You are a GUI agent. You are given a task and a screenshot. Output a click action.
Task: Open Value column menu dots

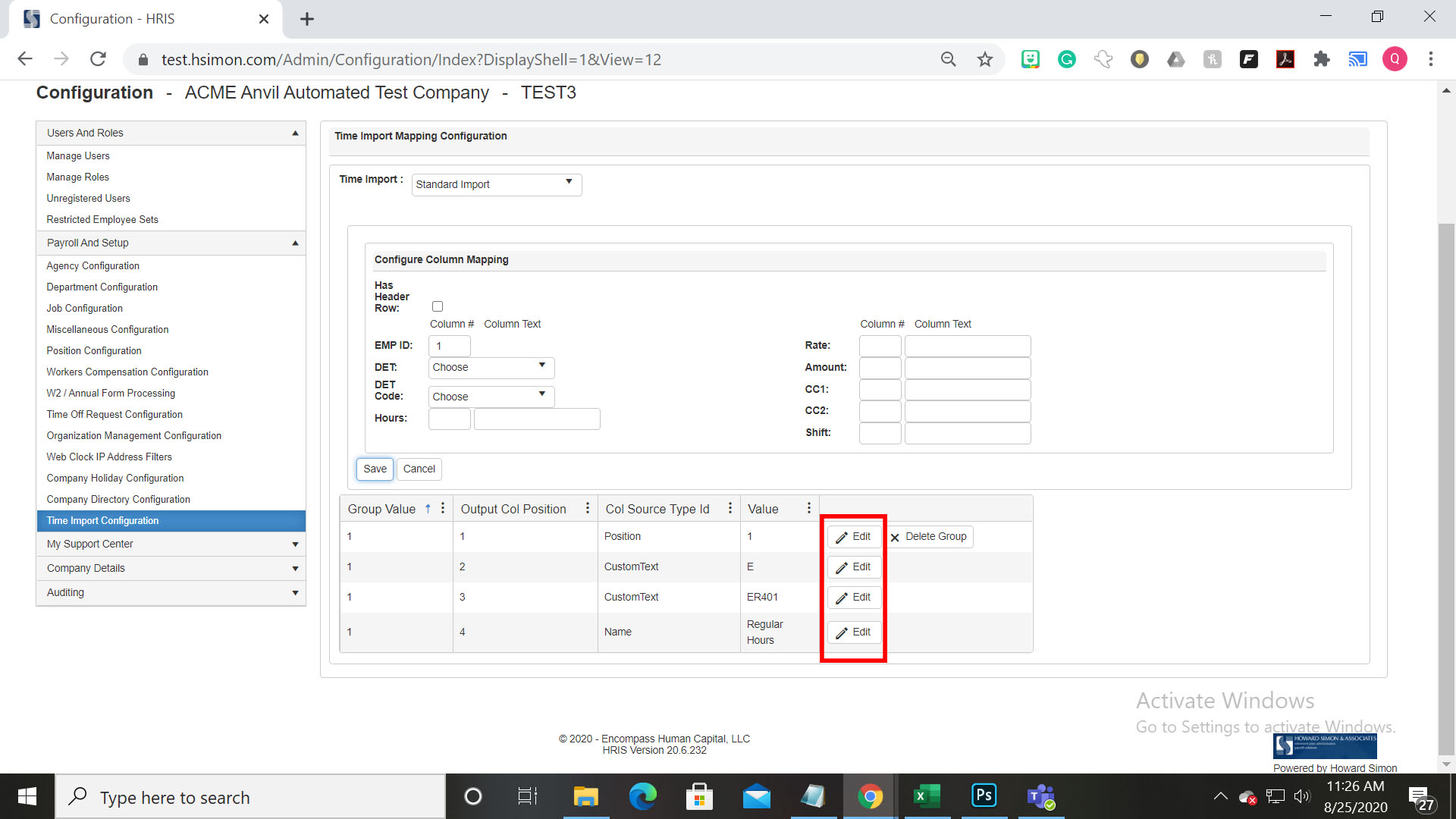tap(809, 508)
